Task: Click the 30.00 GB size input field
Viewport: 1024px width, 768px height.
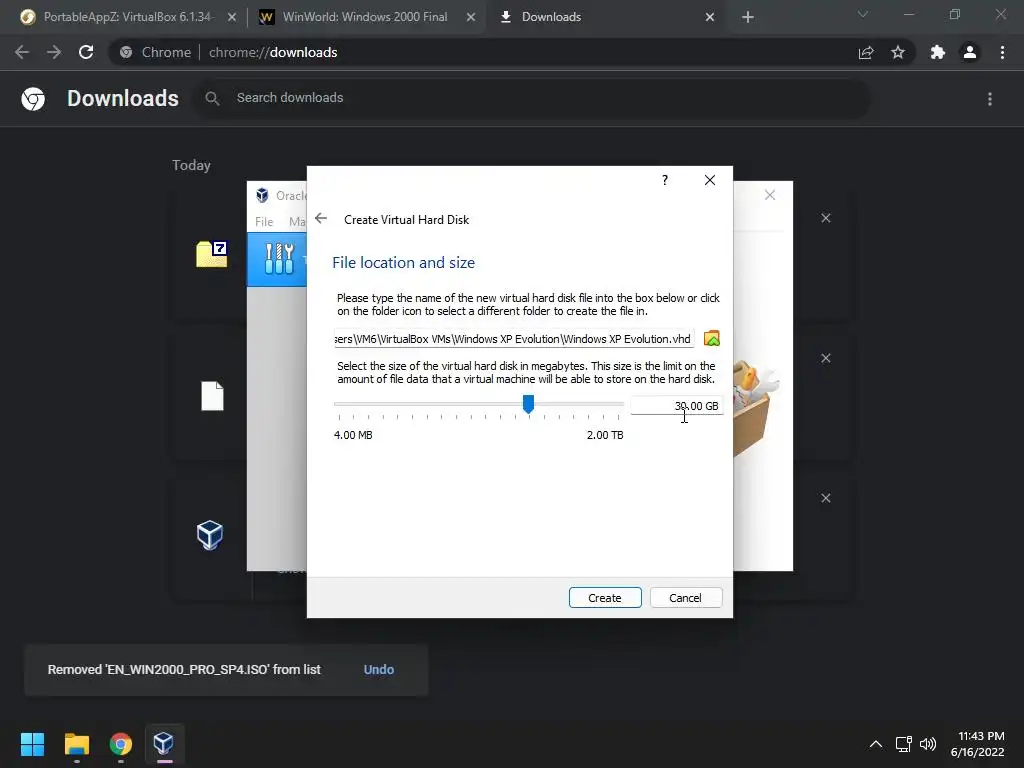Action: [677, 406]
